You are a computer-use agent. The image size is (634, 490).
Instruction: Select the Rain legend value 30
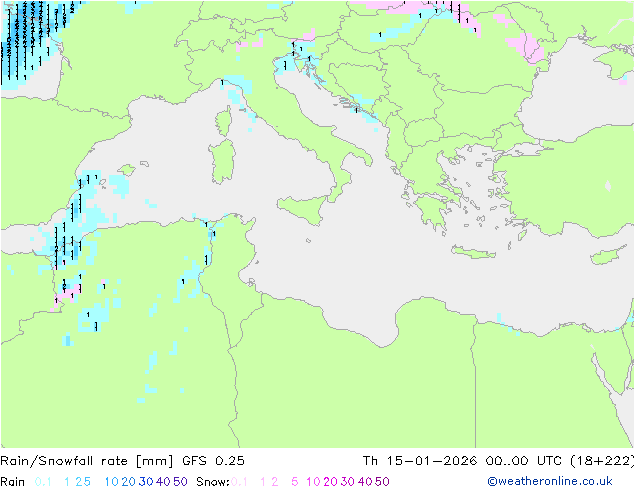pyautogui.click(x=146, y=482)
